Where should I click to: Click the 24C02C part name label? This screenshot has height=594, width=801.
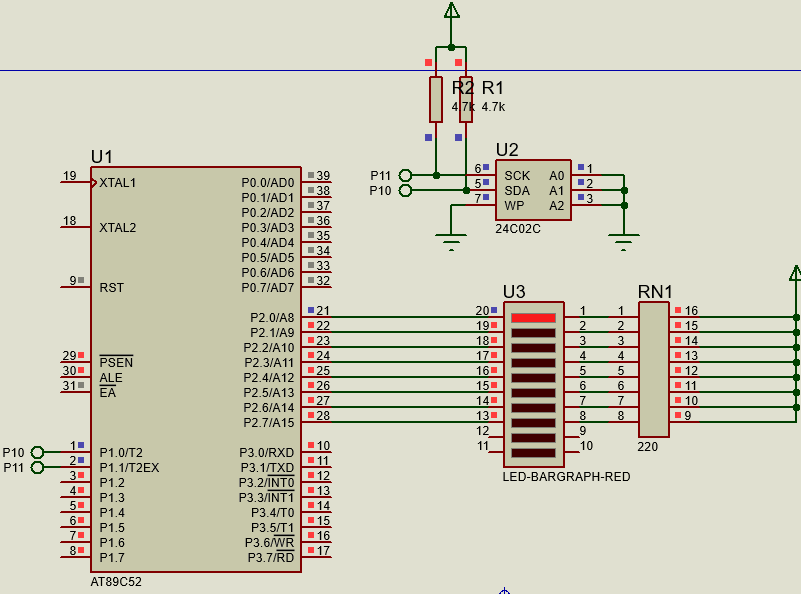point(518,229)
